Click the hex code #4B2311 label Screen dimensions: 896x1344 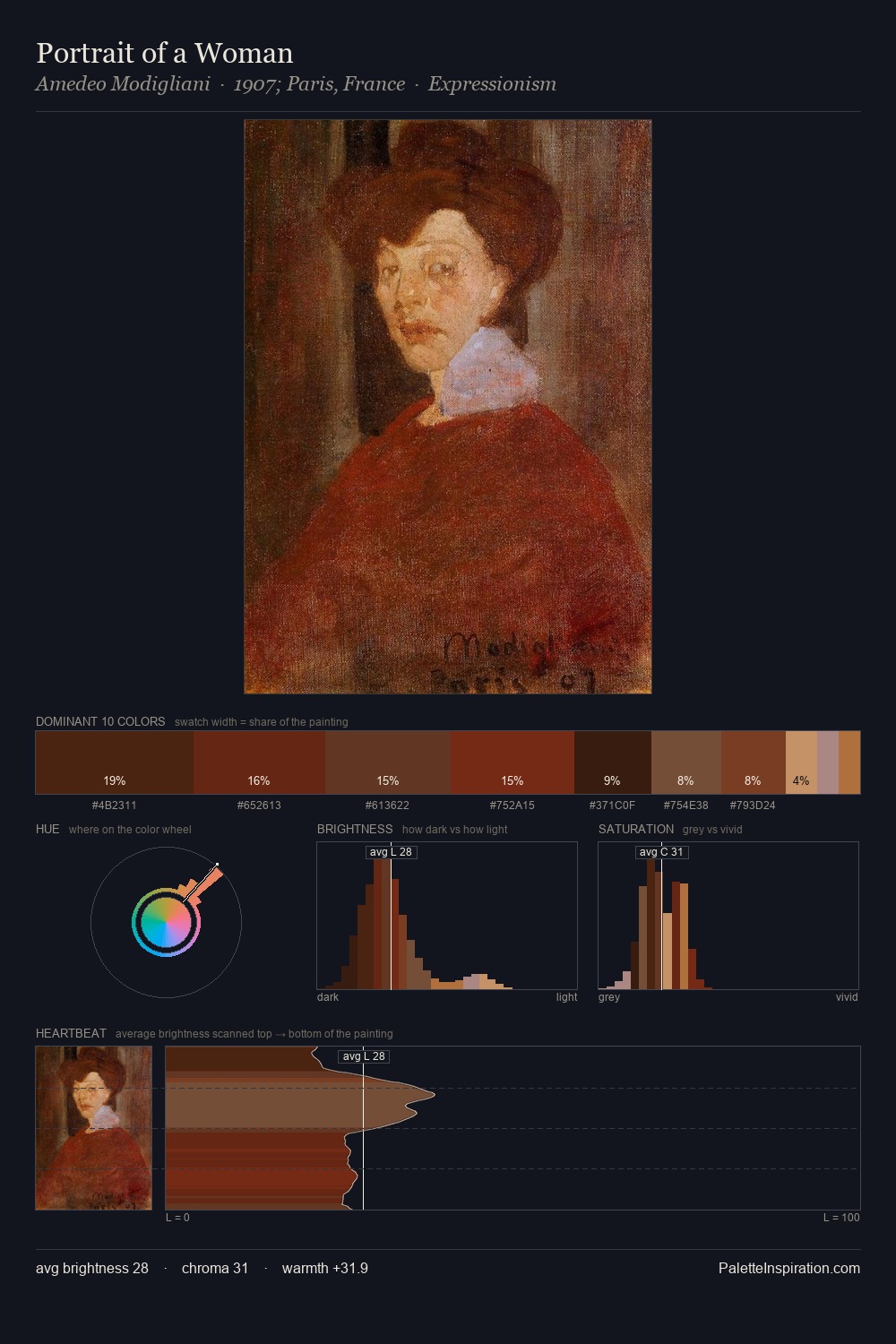(x=115, y=806)
